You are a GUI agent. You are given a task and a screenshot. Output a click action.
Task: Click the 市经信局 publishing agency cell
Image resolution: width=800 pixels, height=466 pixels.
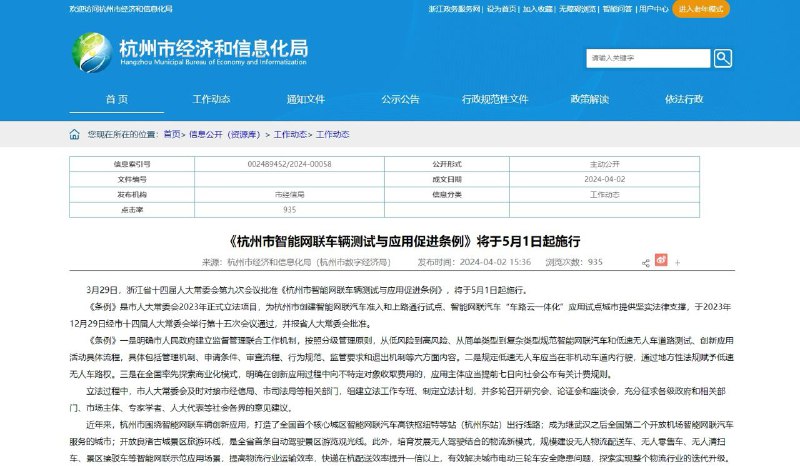point(289,194)
